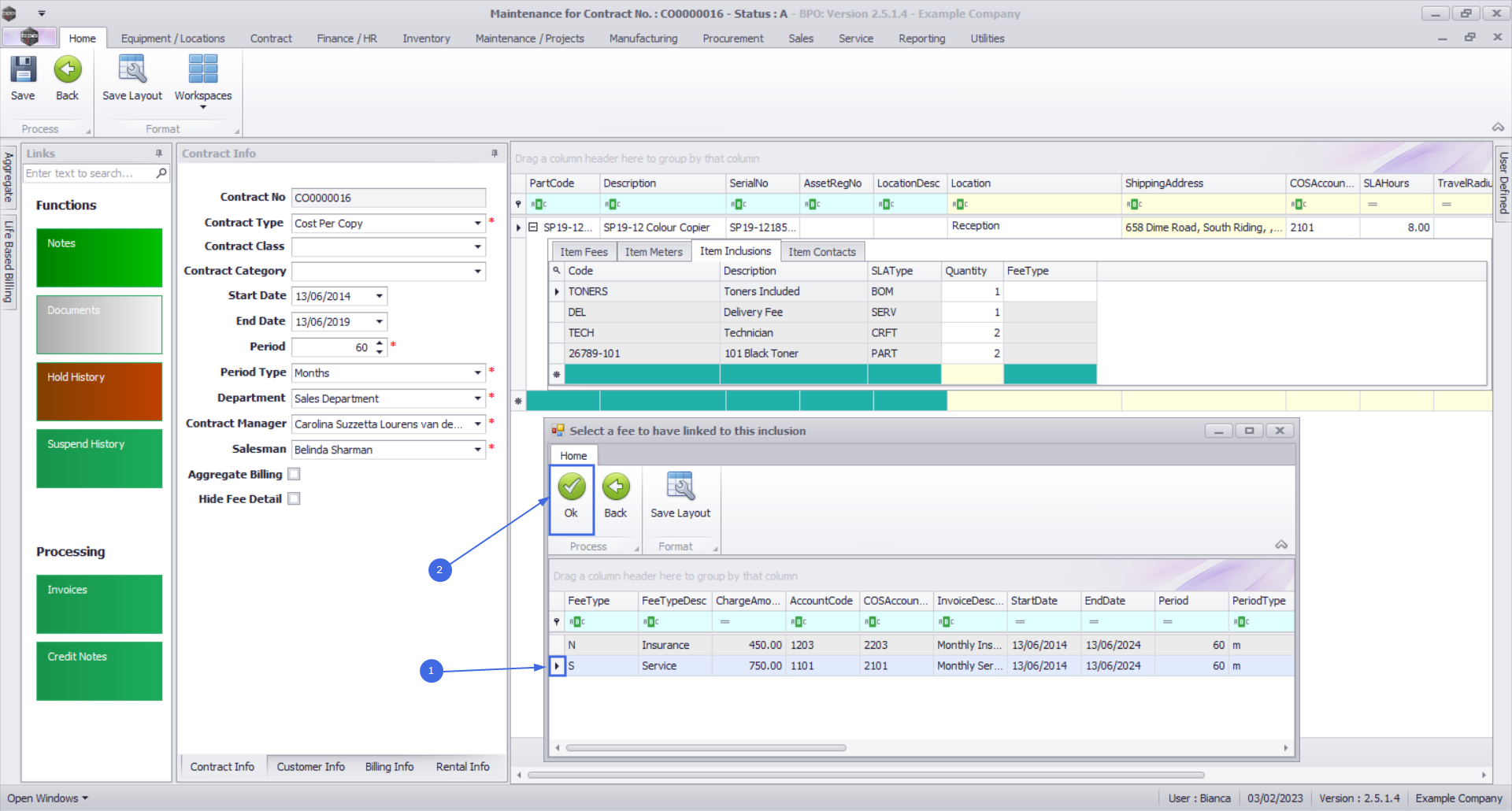Confirm with the green Ok checkmark icon

tap(571, 487)
